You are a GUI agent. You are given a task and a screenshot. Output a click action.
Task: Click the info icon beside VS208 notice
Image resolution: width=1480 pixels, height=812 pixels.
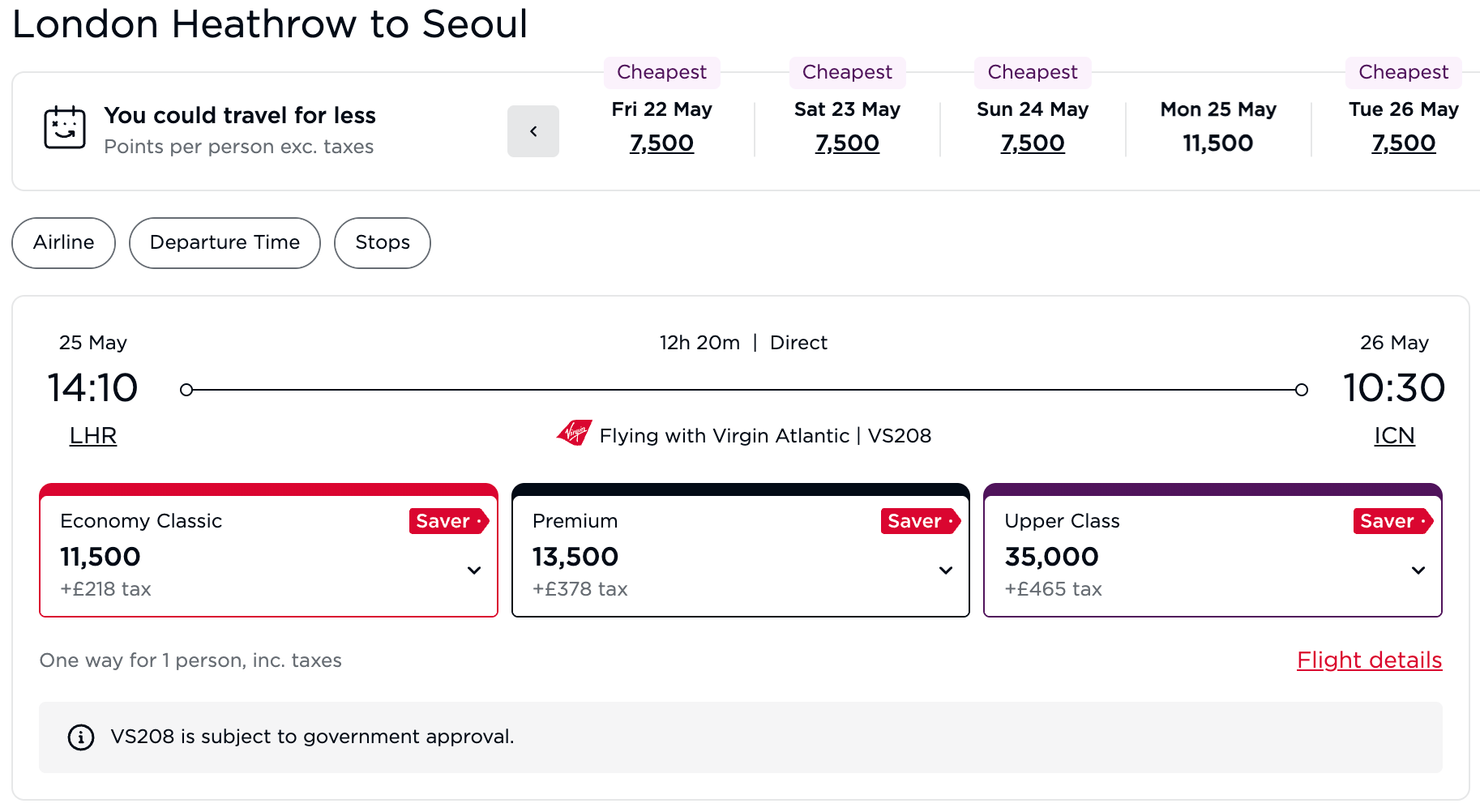pyautogui.click(x=81, y=737)
